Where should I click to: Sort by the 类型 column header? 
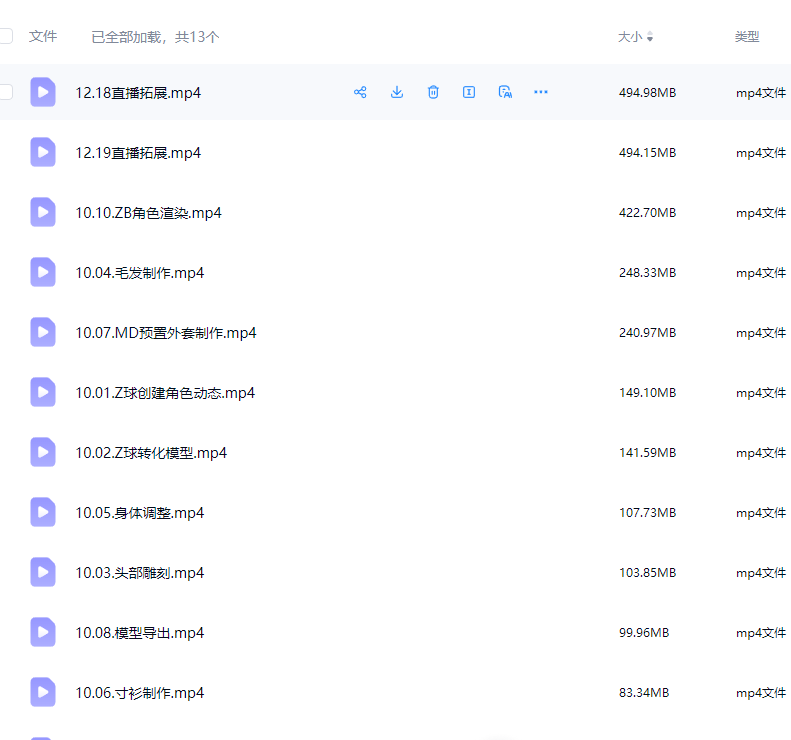click(x=747, y=36)
